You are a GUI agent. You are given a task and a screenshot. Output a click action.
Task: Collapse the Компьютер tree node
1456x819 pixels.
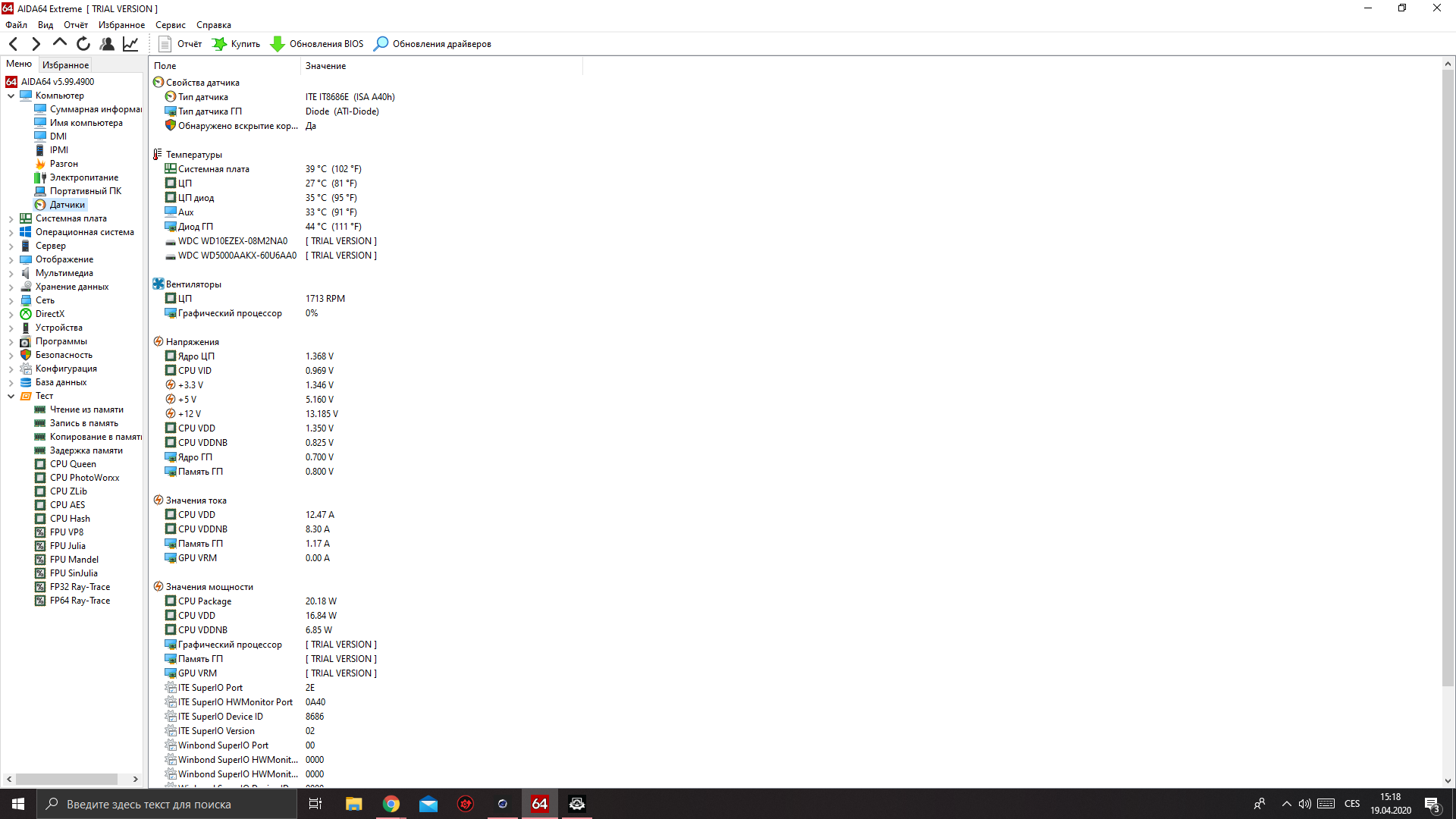click(11, 96)
